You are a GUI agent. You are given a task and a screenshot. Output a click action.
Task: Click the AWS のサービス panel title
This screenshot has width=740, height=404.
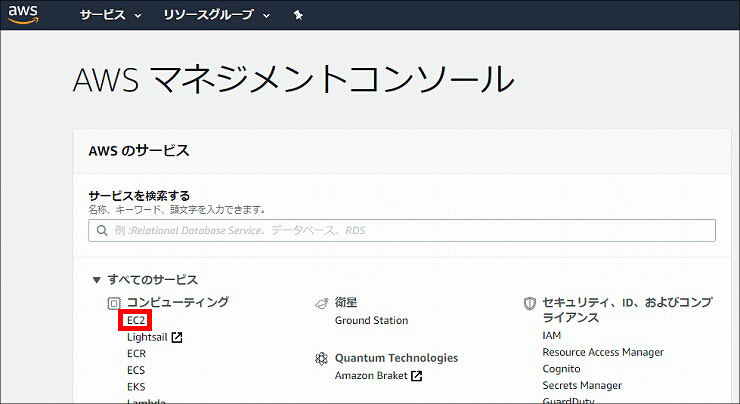tap(139, 151)
